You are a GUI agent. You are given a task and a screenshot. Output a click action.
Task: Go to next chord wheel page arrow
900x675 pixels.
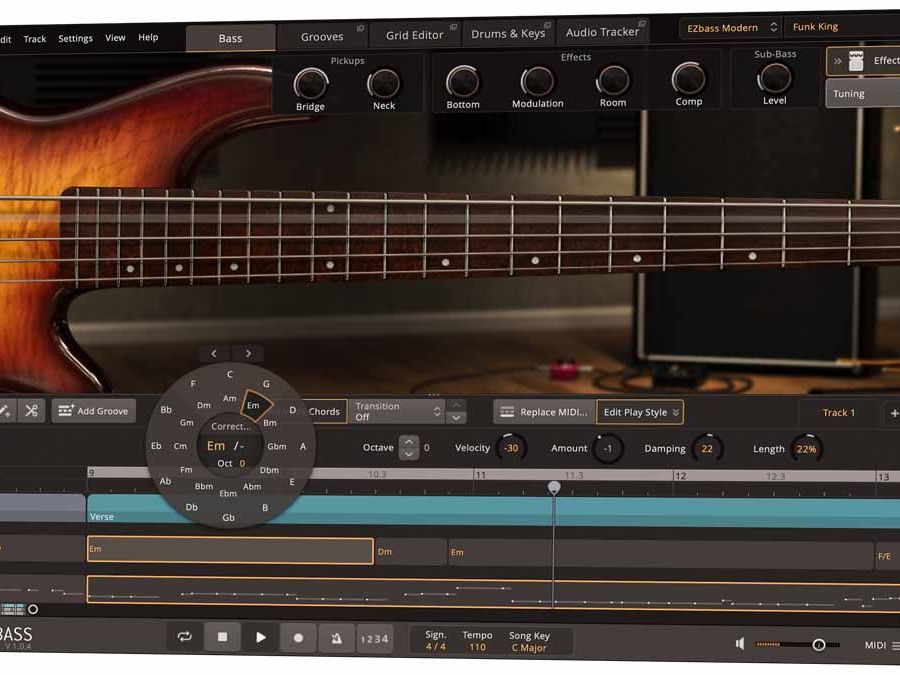pyautogui.click(x=248, y=354)
